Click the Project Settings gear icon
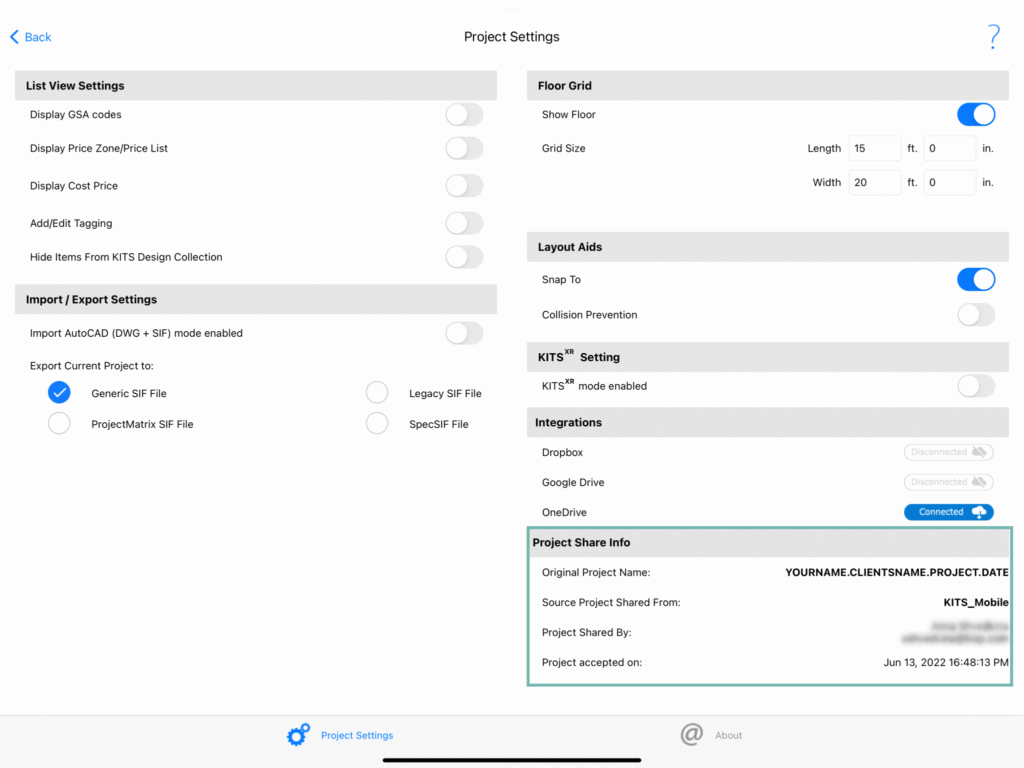The width and height of the screenshot is (1024, 768). [x=298, y=735]
